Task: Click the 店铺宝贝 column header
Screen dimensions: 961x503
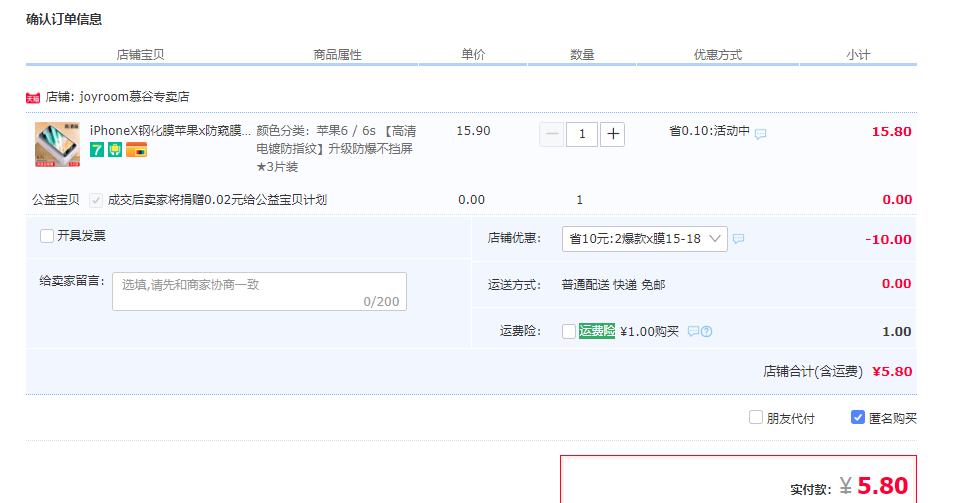Action: point(140,55)
